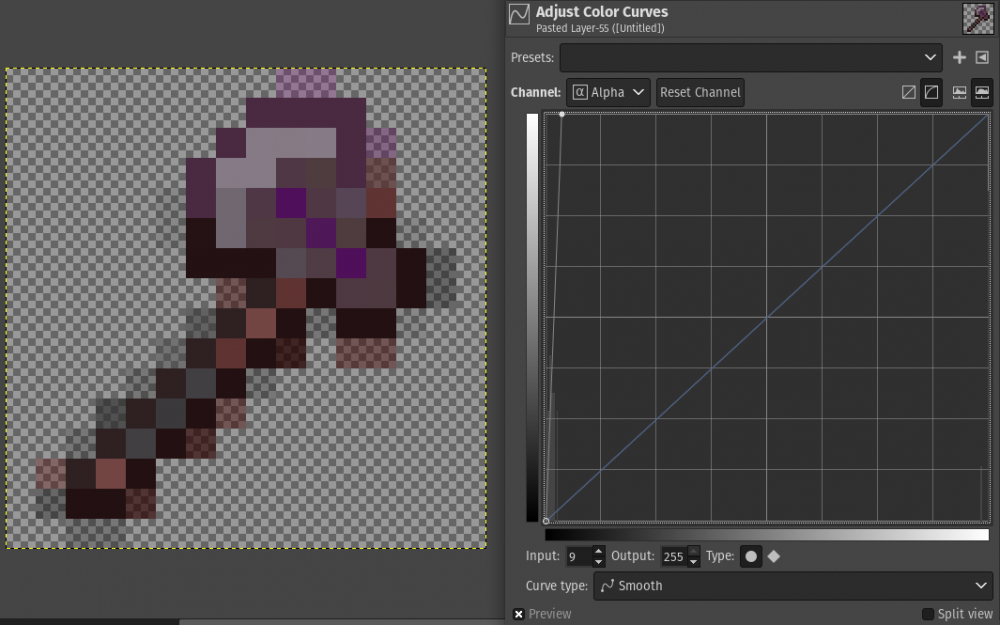The width and height of the screenshot is (1000, 625).
Task: Click the Curves tool icon in dialog header
Action: 519,14
